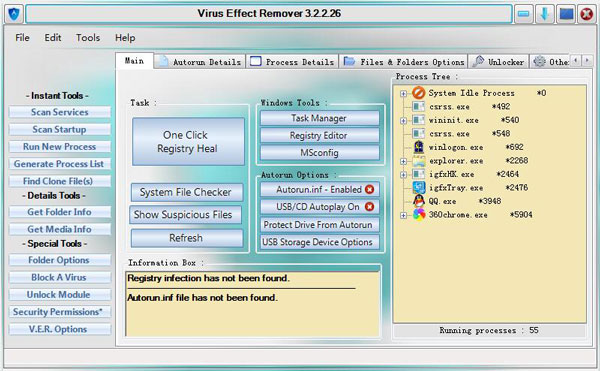Click Block A Virus

point(60,277)
